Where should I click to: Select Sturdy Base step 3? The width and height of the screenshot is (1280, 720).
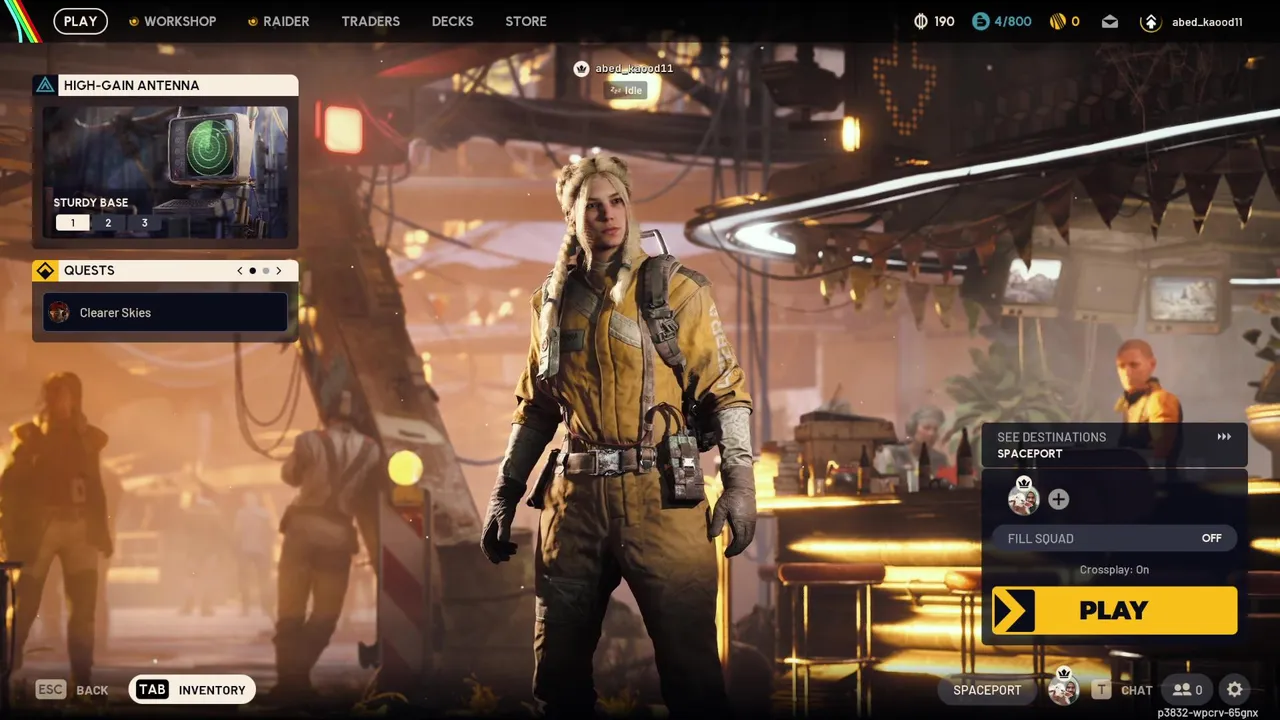click(144, 223)
